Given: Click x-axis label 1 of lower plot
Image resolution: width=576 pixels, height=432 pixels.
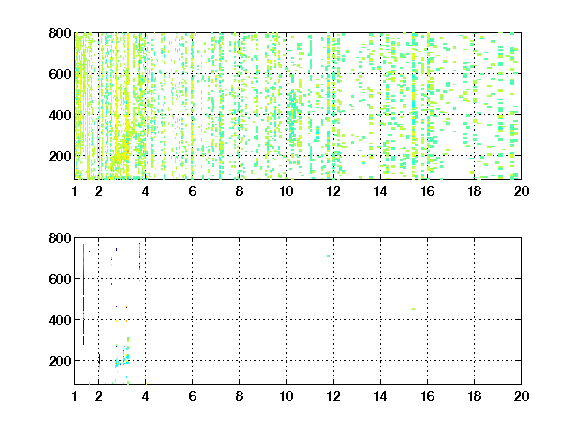Looking at the screenshot, I should [x=75, y=397].
